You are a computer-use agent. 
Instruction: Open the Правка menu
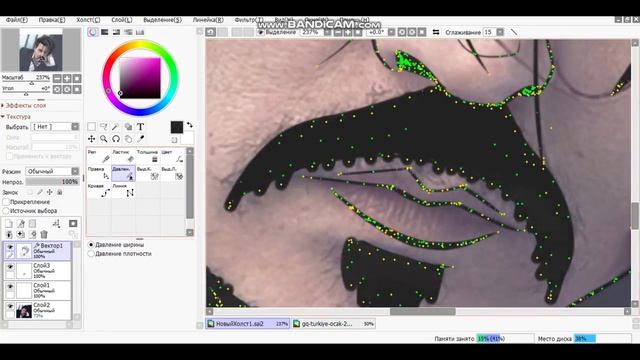(x=52, y=20)
